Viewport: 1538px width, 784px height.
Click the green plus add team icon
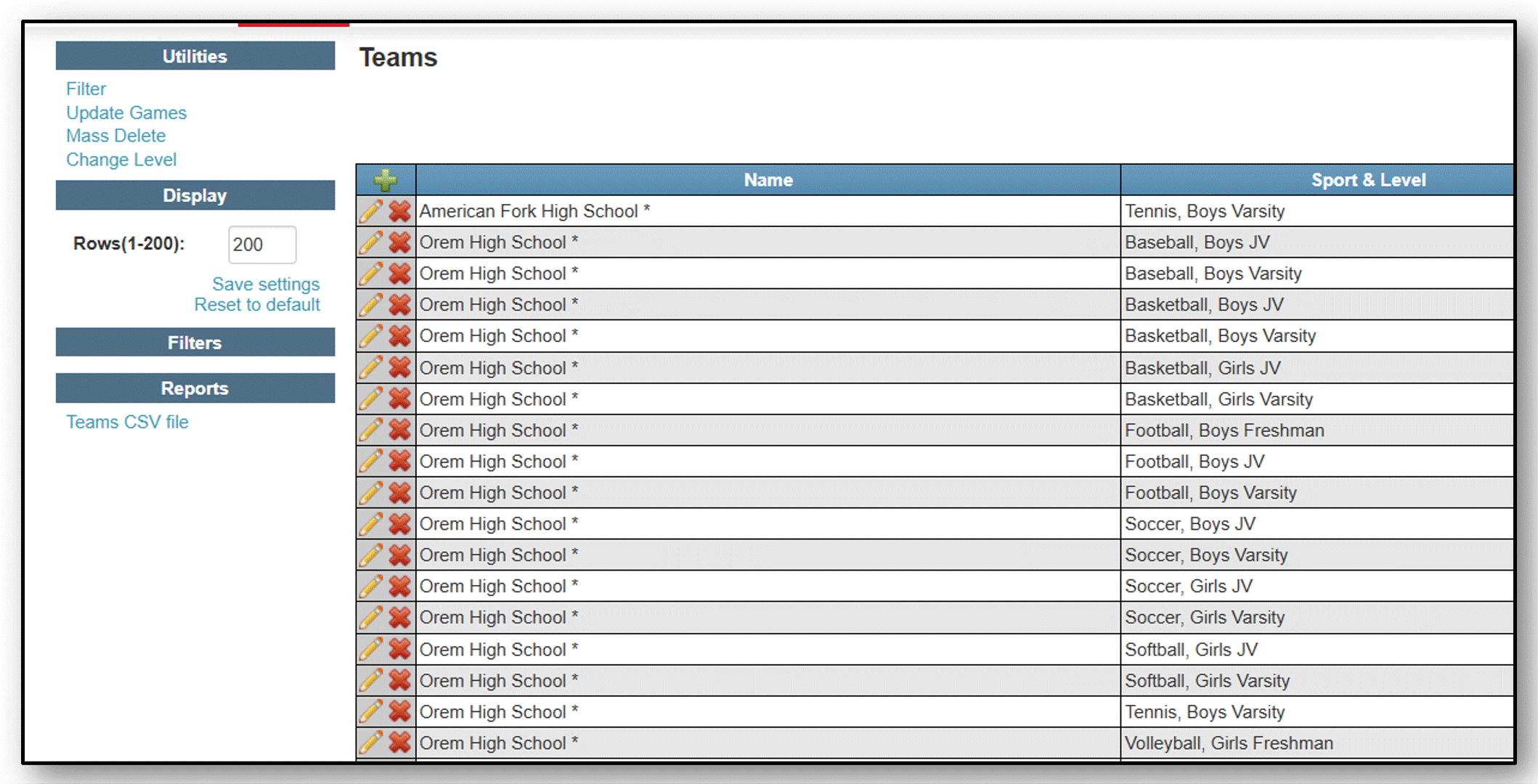click(x=386, y=179)
